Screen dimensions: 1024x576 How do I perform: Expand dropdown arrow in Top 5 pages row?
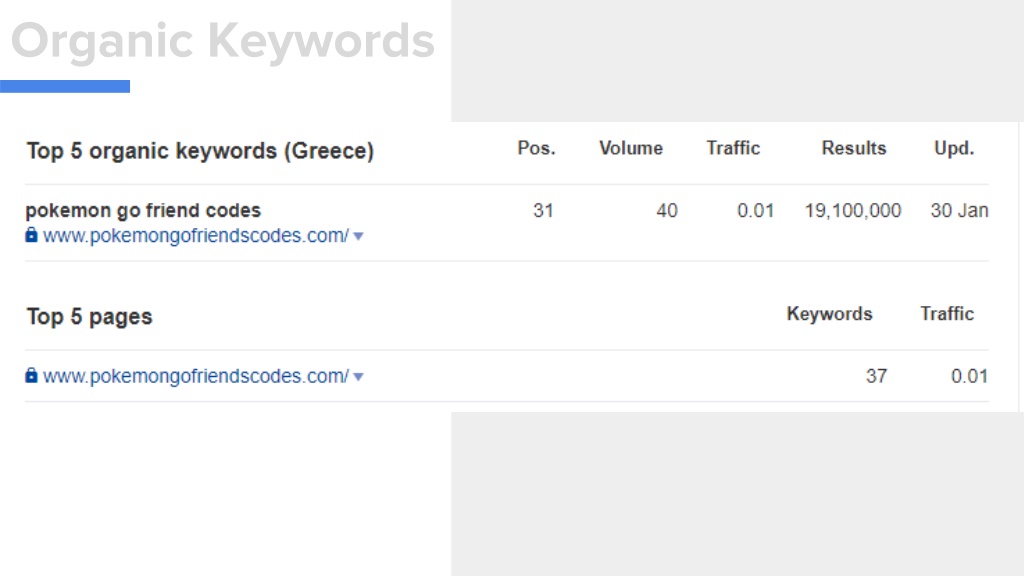click(x=358, y=377)
